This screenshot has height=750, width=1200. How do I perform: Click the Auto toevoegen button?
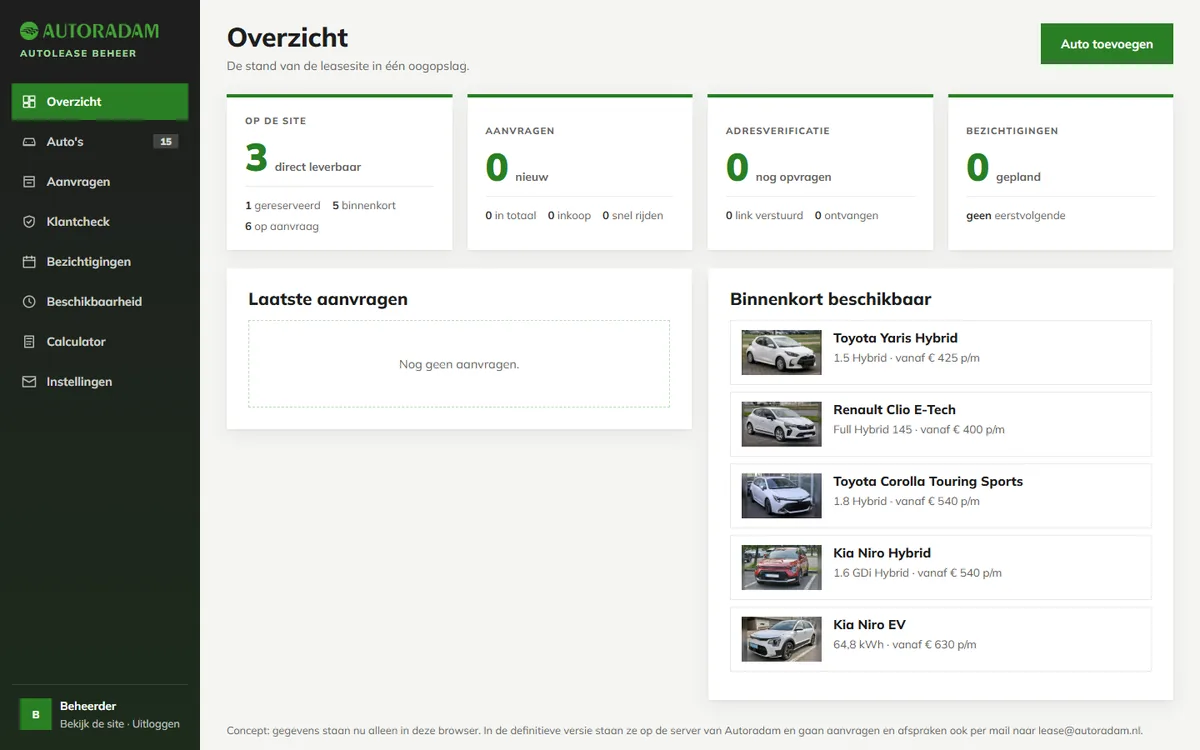click(x=1107, y=44)
